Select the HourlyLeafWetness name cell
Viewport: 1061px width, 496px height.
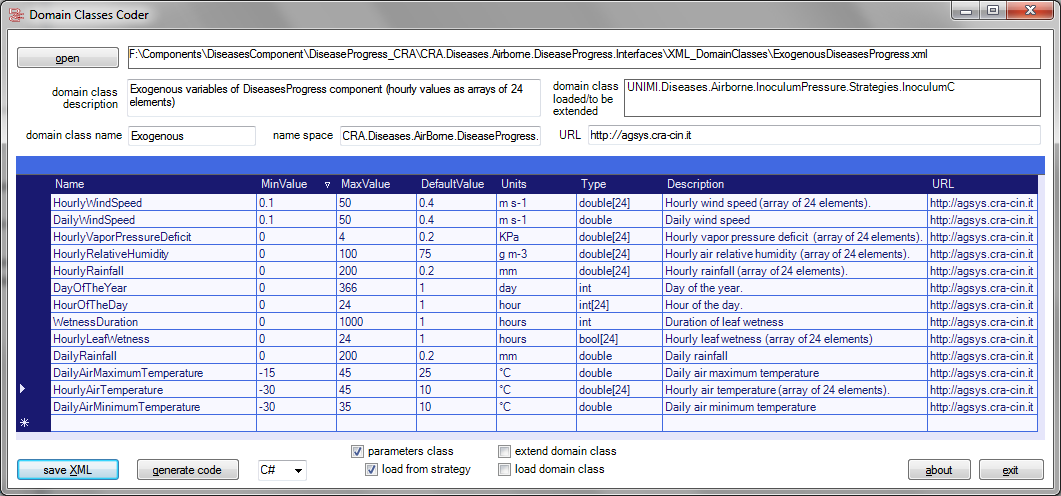[154, 338]
